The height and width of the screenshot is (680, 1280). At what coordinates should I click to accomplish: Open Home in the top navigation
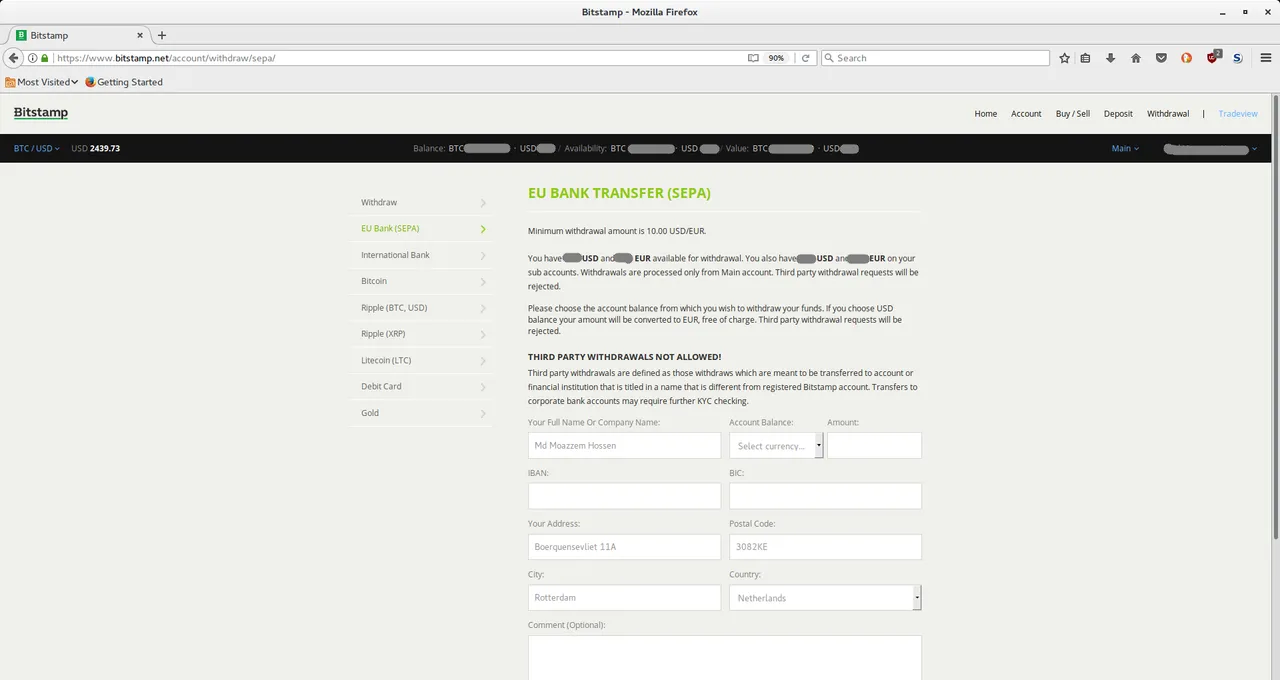986,114
